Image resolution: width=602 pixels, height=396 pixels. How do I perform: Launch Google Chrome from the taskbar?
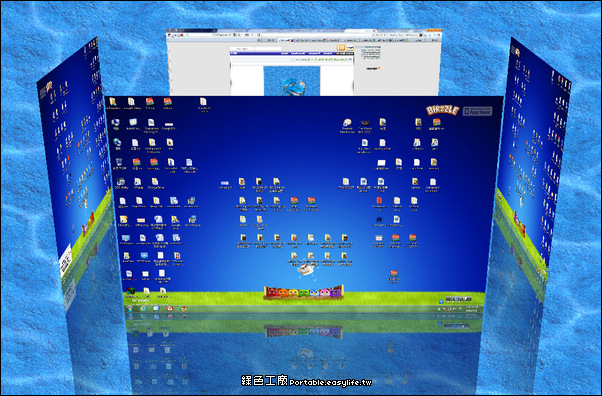(x=183, y=308)
